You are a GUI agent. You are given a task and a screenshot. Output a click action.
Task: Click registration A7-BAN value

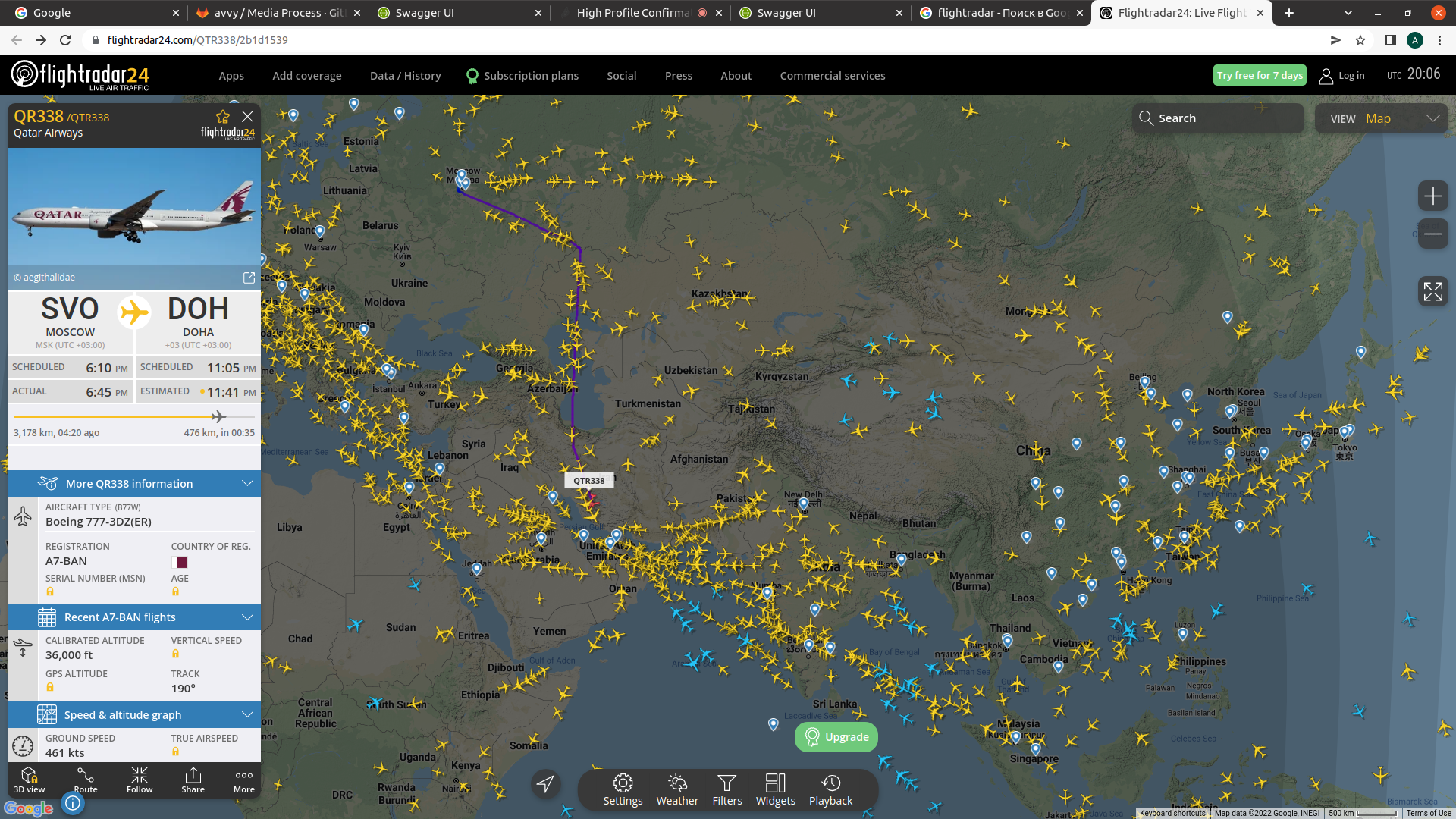click(x=66, y=561)
